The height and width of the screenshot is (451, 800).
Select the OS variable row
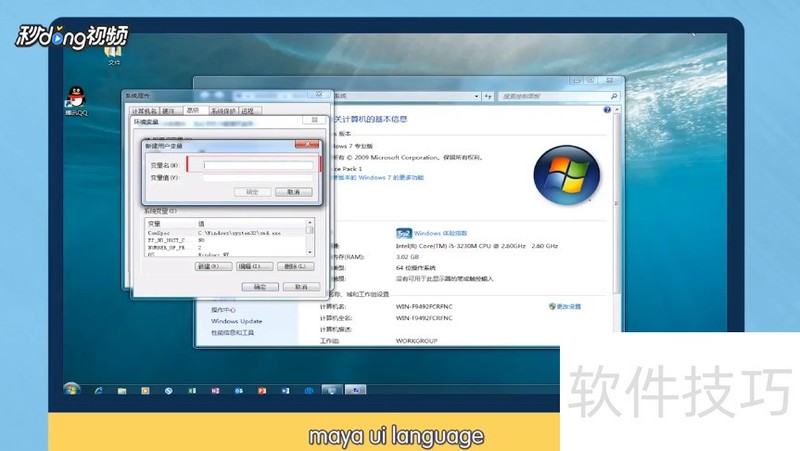coord(226,254)
